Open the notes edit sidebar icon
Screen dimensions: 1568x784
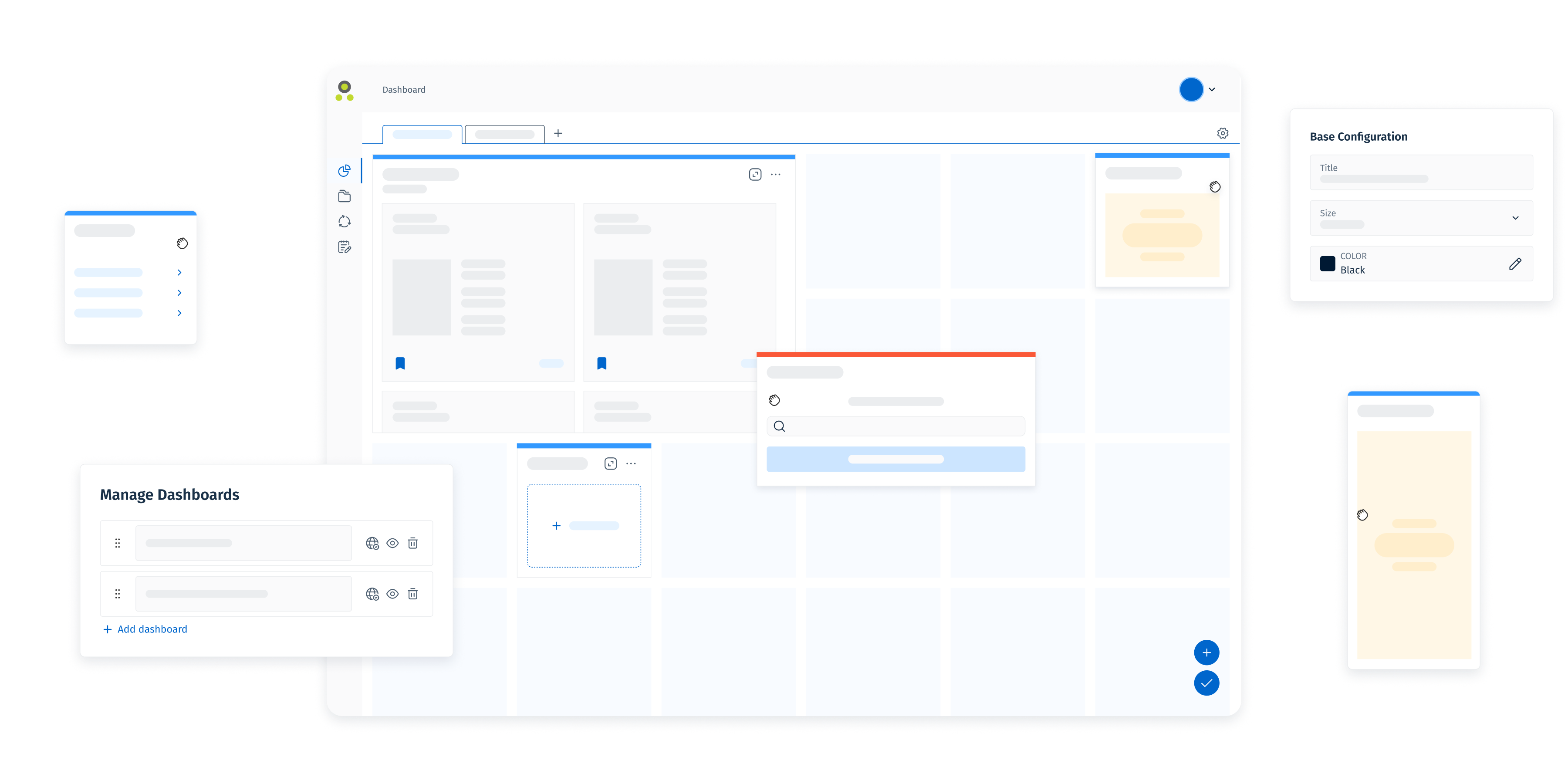click(345, 247)
